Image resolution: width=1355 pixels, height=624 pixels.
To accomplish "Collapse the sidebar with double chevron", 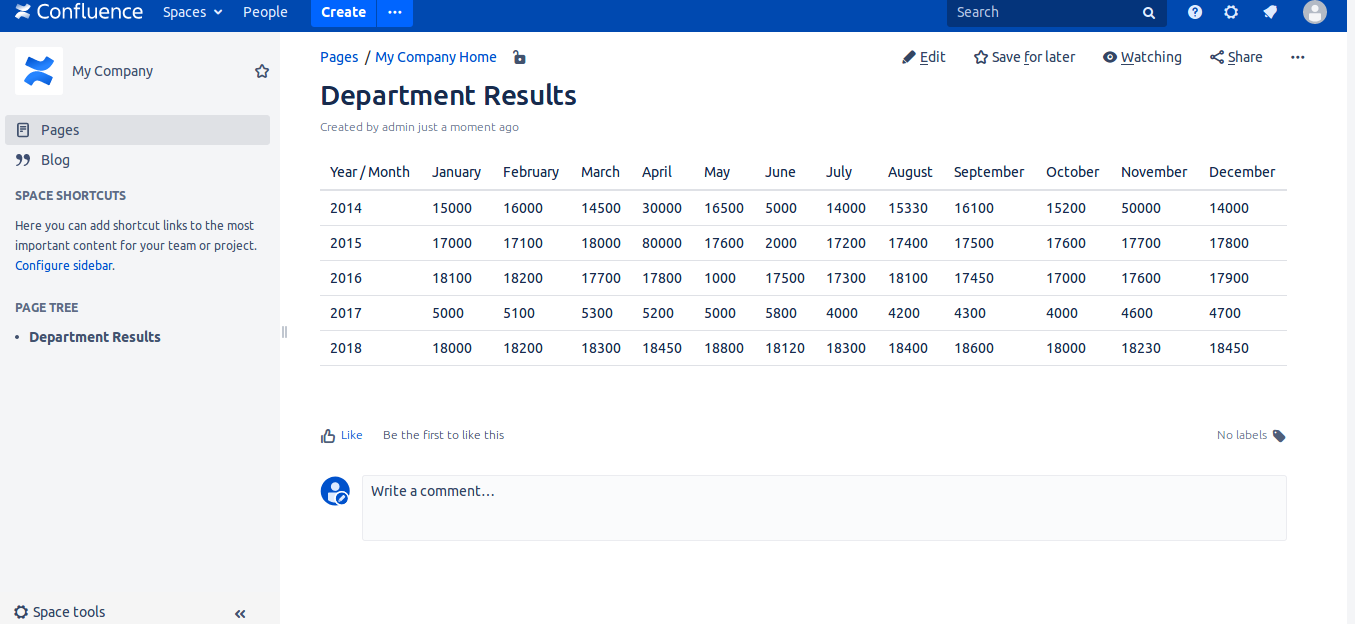I will tap(240, 613).
